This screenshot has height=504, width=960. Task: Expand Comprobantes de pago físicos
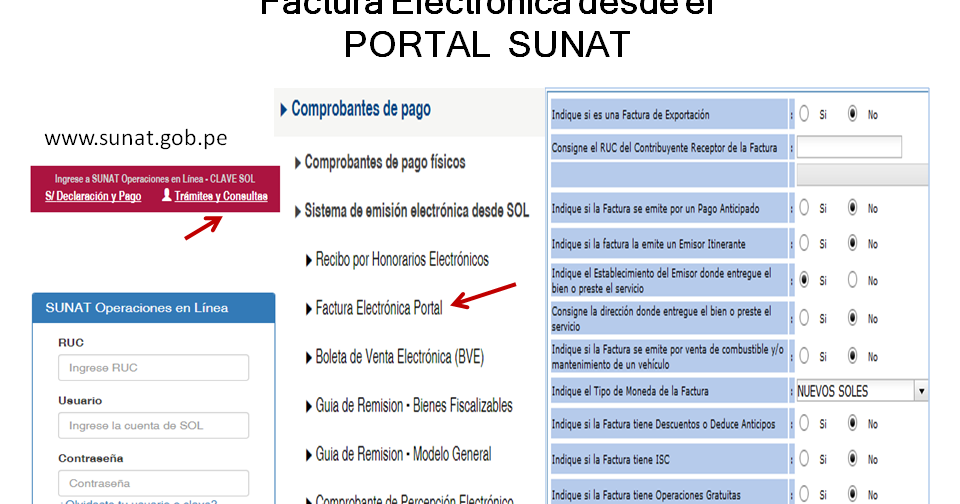pyautogui.click(x=380, y=162)
